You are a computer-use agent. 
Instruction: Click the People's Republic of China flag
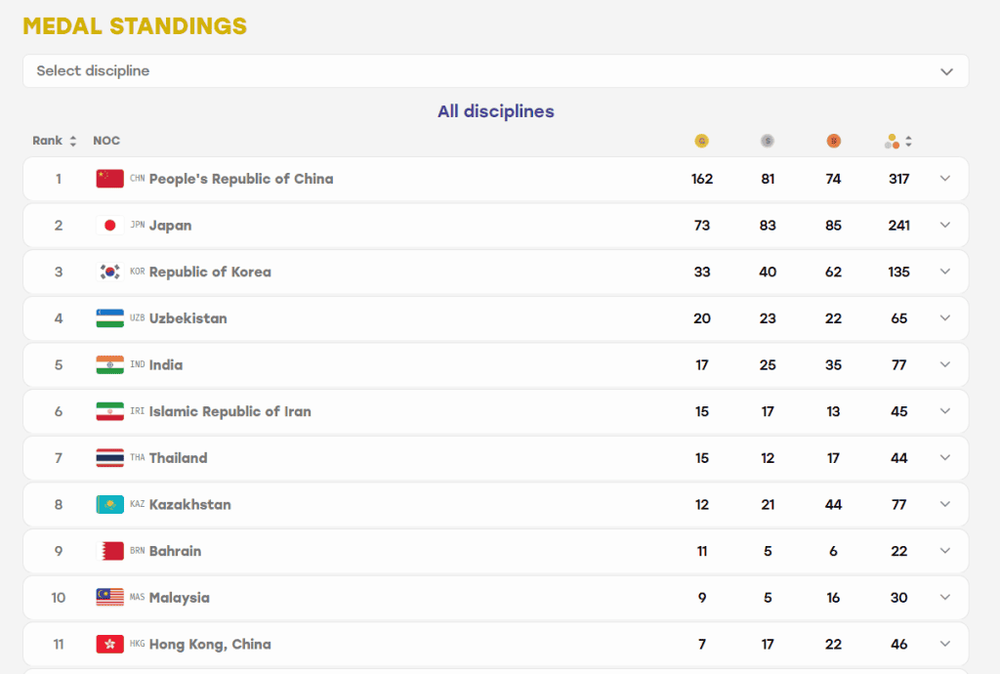click(x=110, y=179)
